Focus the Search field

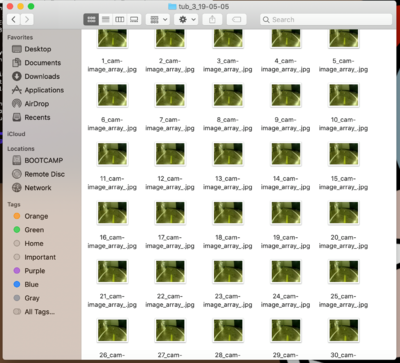click(326, 20)
